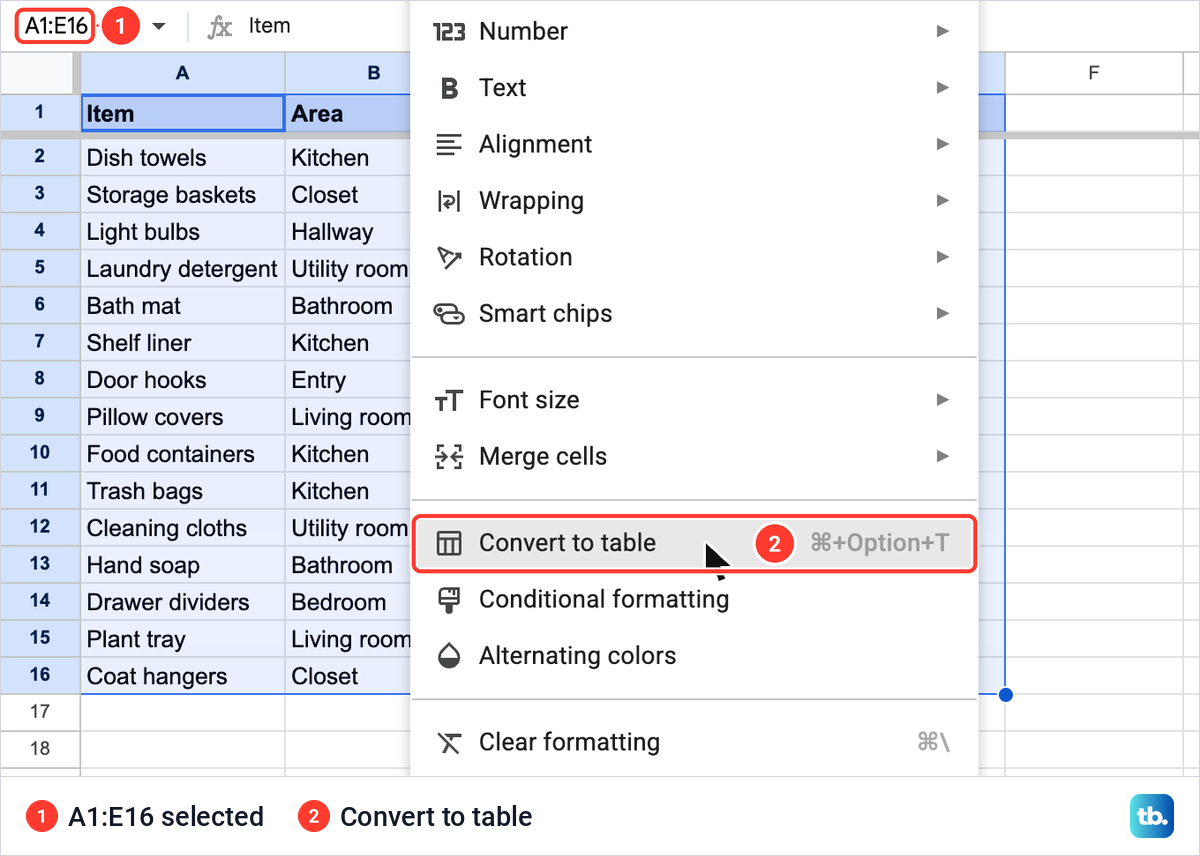Click the Alignment lines icon

(449, 144)
